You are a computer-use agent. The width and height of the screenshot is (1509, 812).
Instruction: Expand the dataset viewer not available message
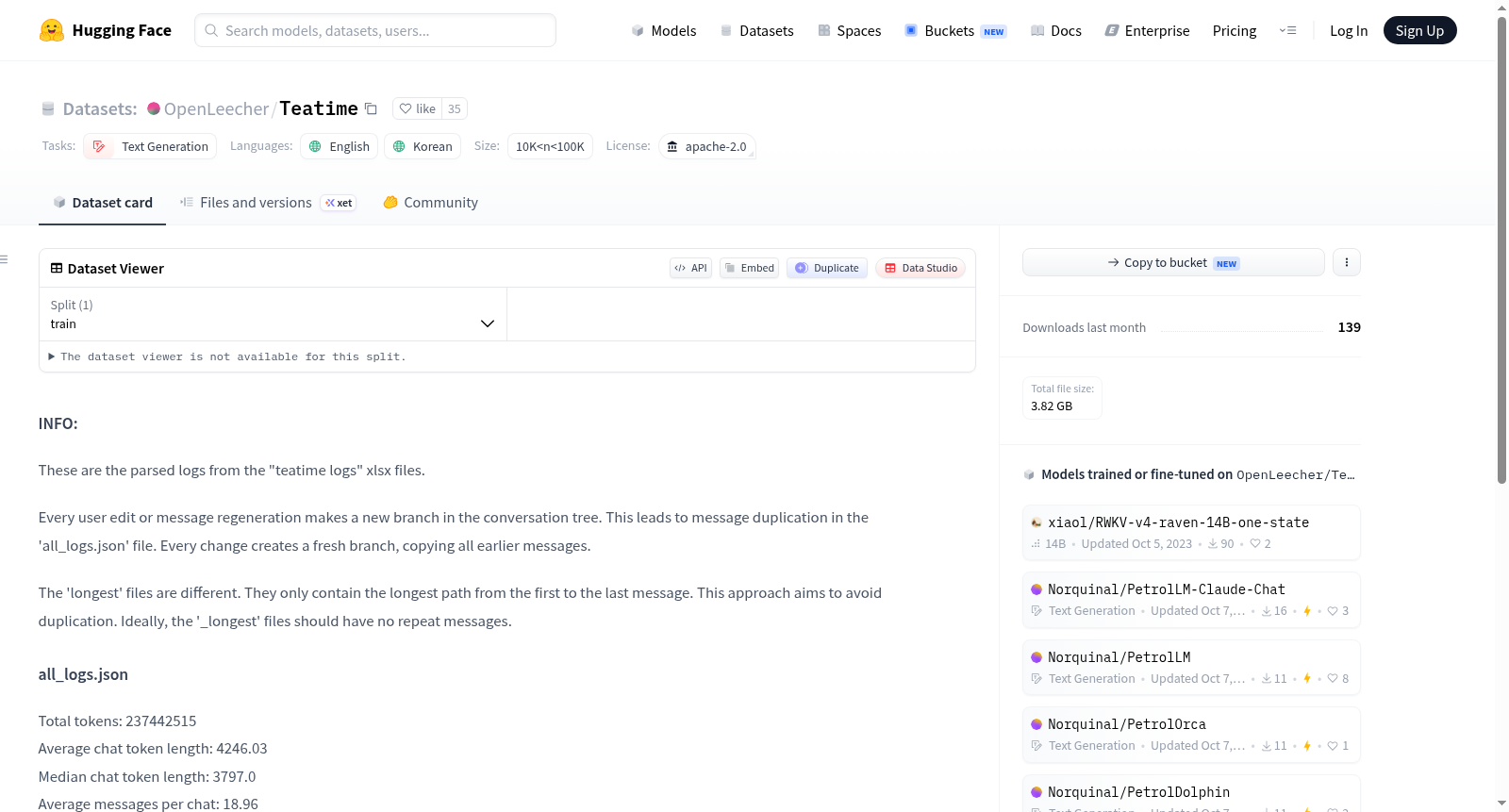[x=226, y=356]
